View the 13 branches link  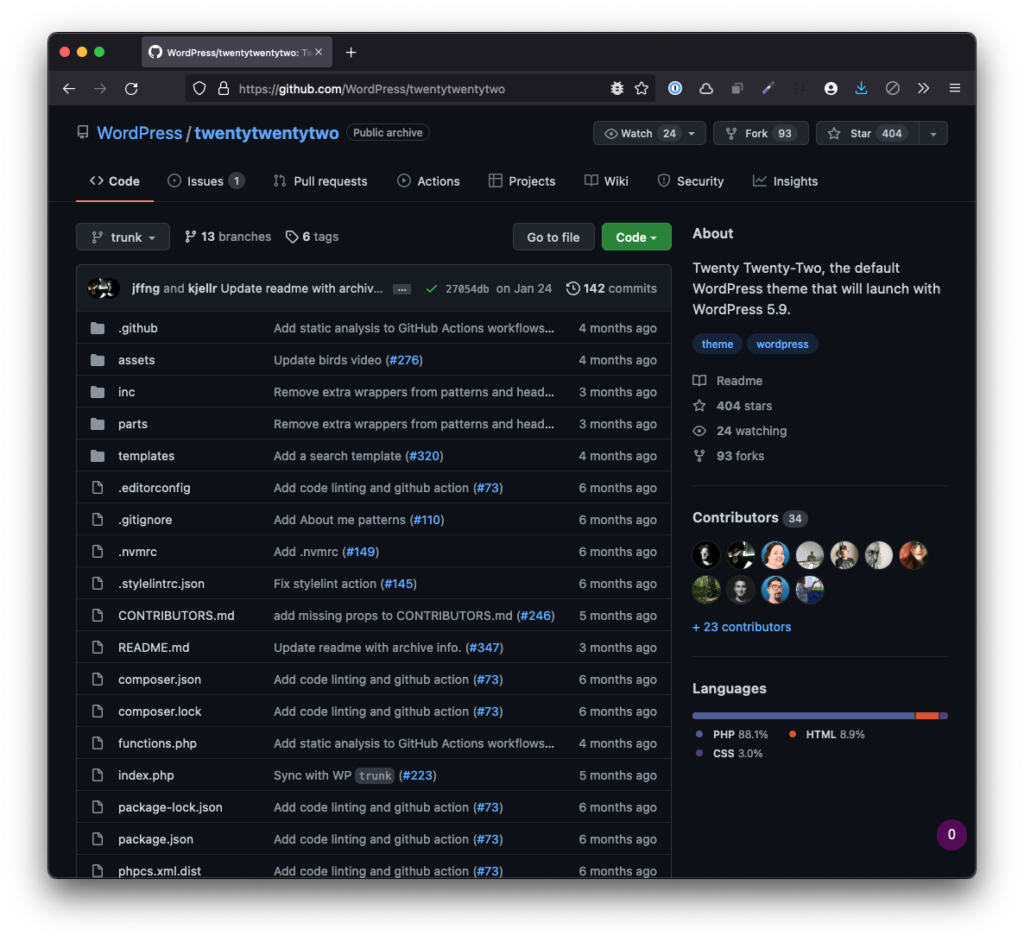(x=228, y=236)
